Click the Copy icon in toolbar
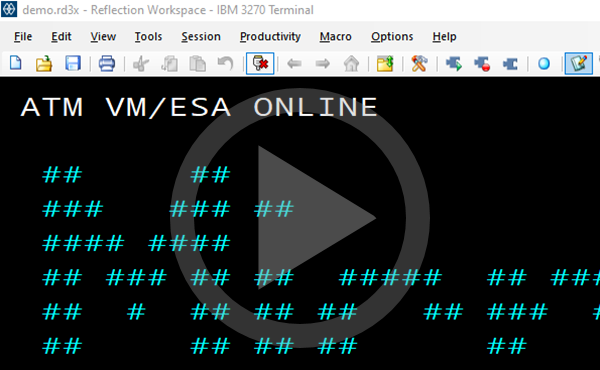This screenshot has height=370, width=600. click(x=169, y=64)
